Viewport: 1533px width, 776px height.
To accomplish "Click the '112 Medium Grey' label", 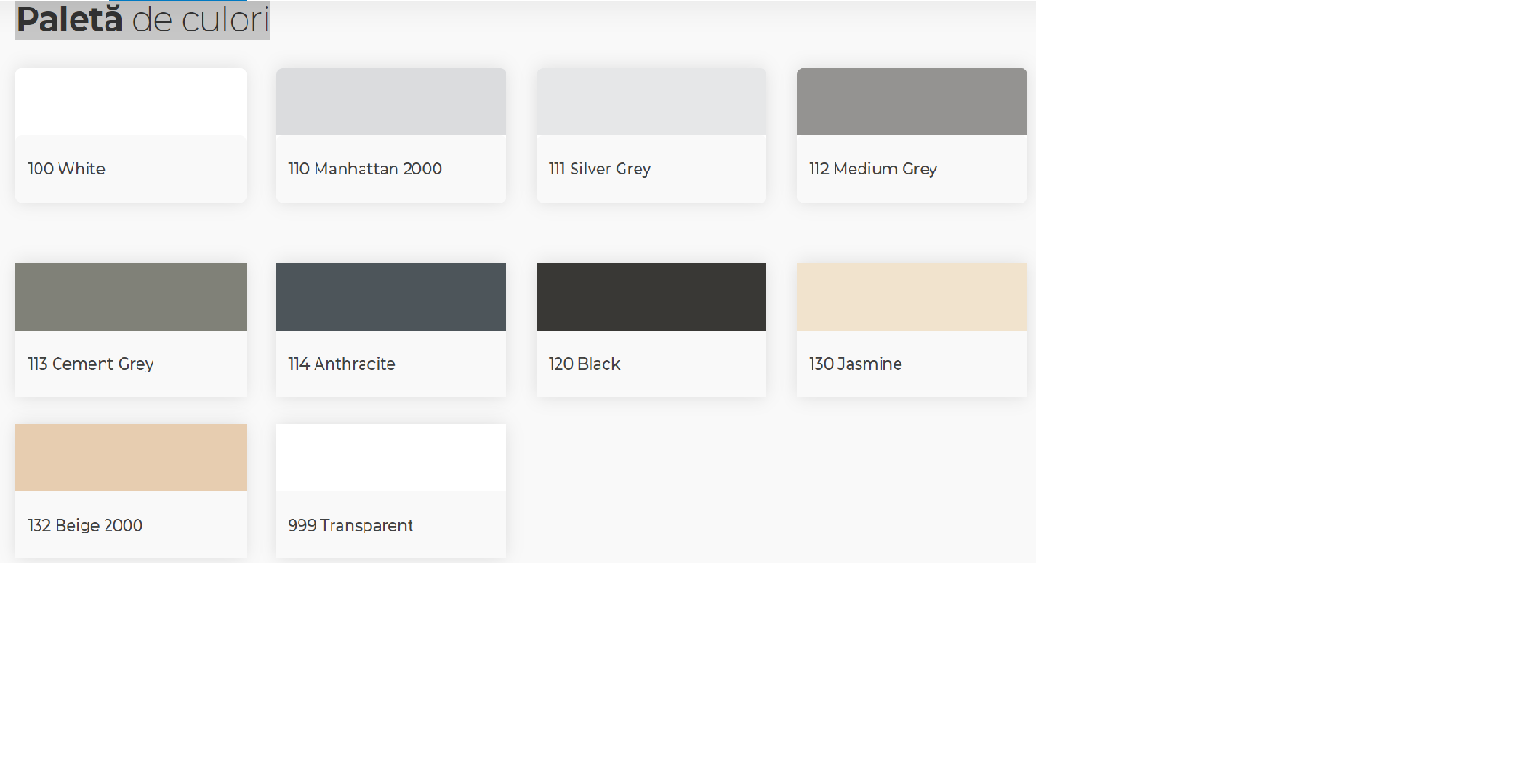I will (873, 169).
